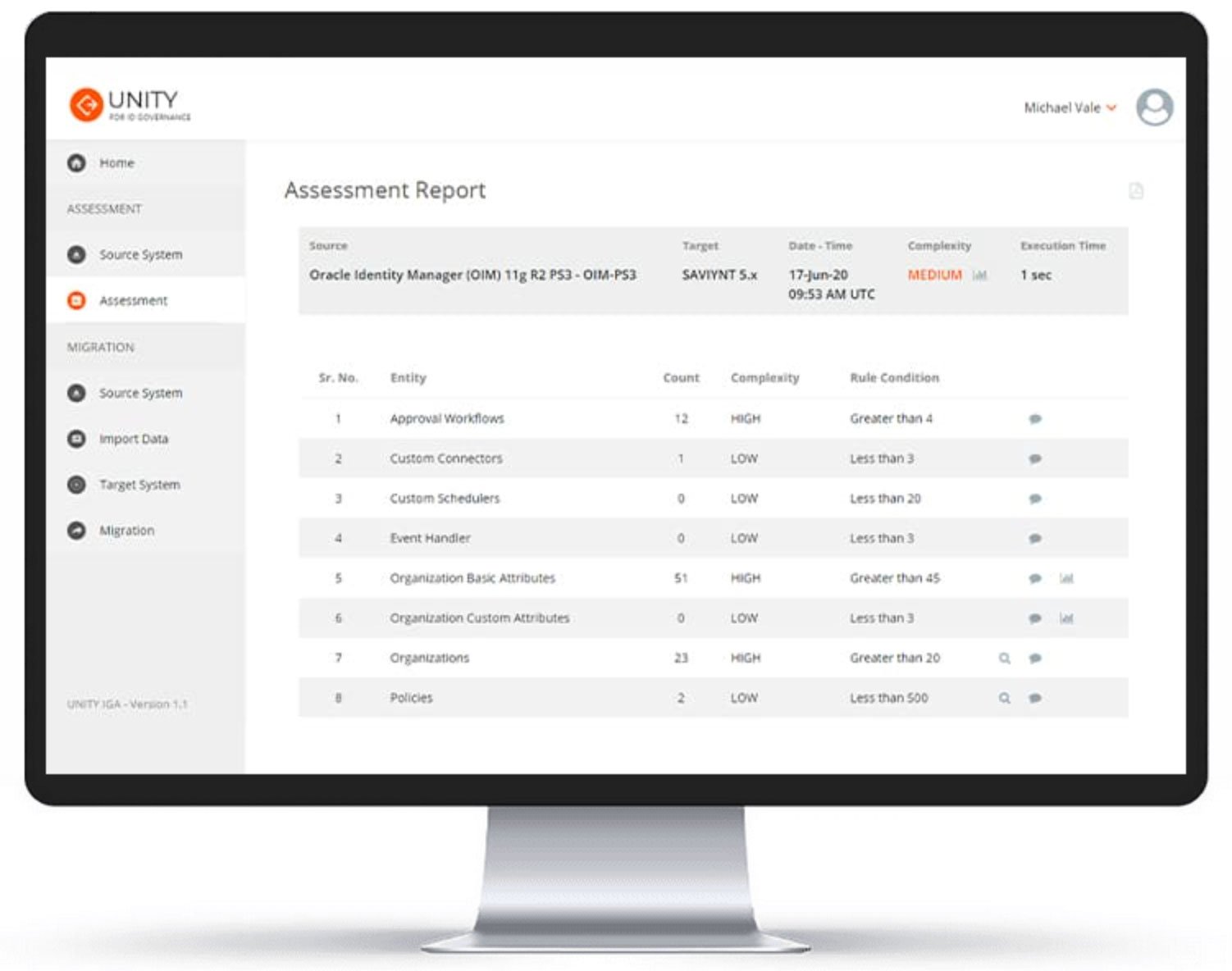1232x971 pixels.
Task: Click the search icon in Policies row
Action: coord(1004,698)
